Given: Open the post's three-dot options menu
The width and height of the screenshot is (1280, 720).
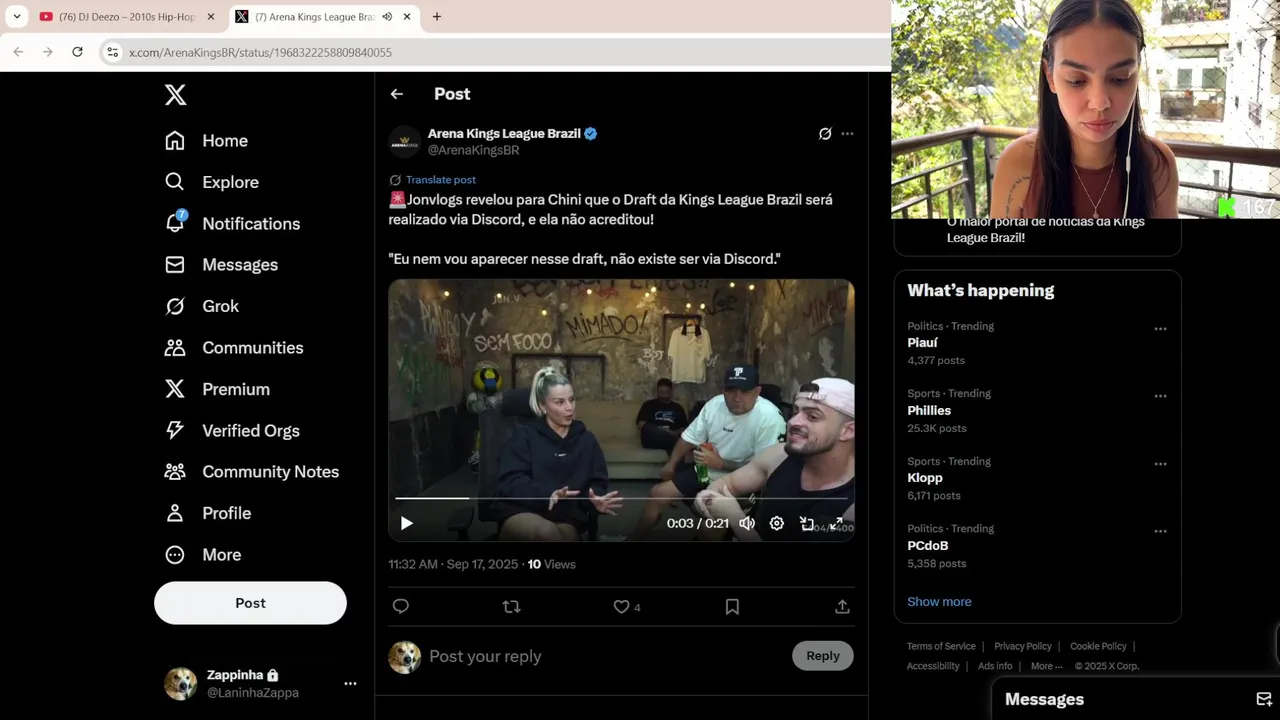Looking at the screenshot, I should (x=847, y=134).
